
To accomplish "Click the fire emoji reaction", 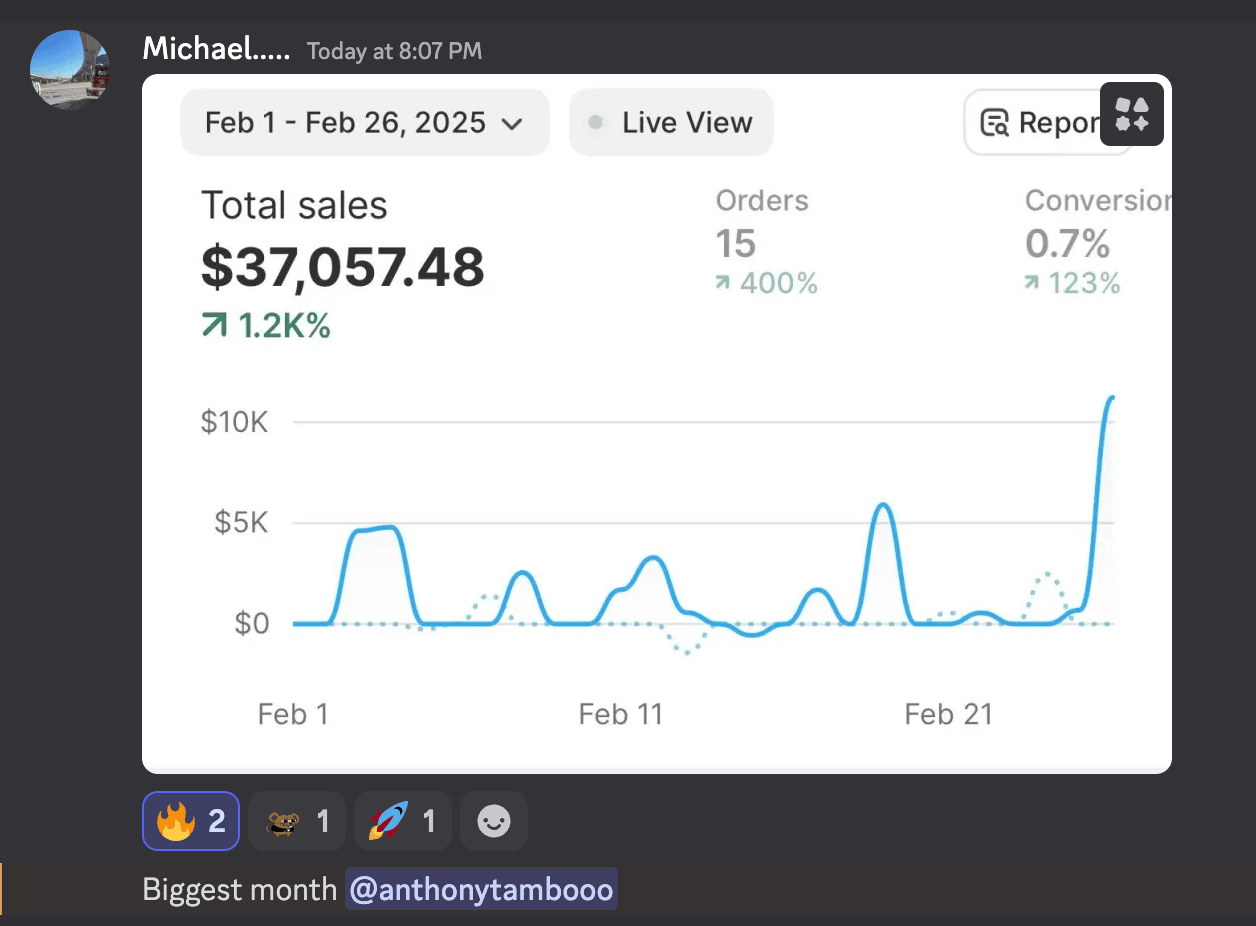I will (191, 822).
